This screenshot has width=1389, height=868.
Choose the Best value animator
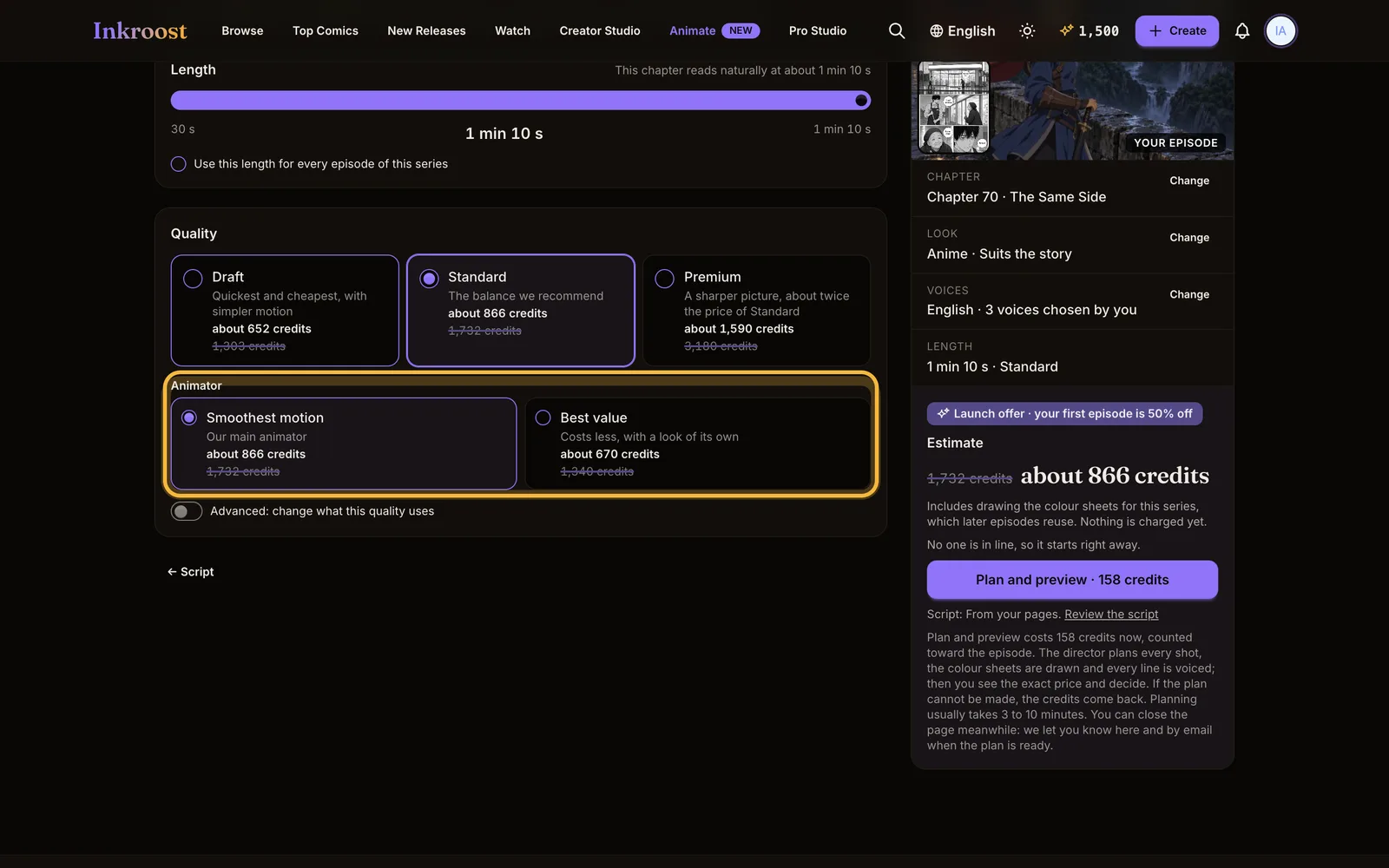pyautogui.click(x=698, y=444)
